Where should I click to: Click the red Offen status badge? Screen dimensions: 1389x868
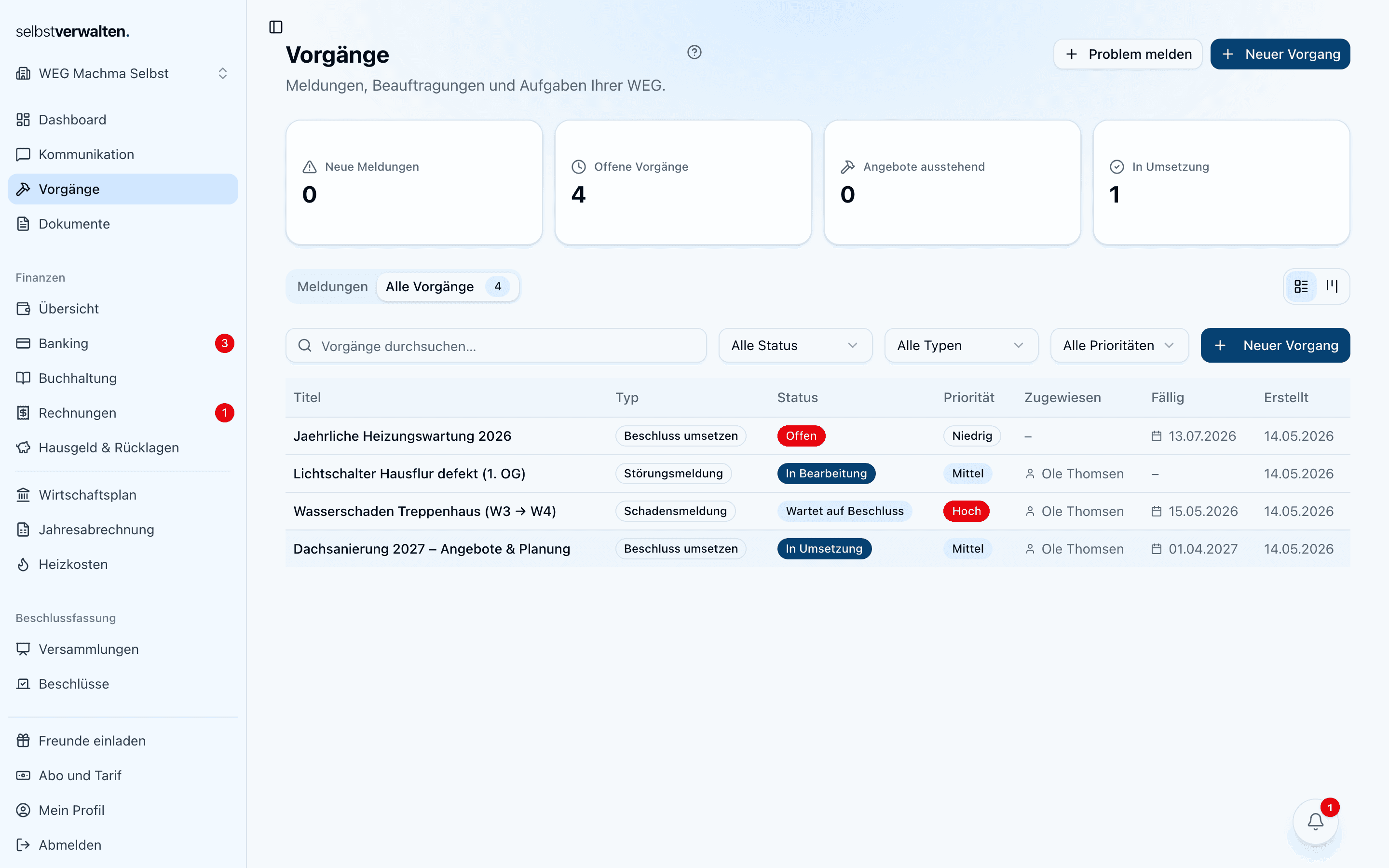click(x=801, y=436)
